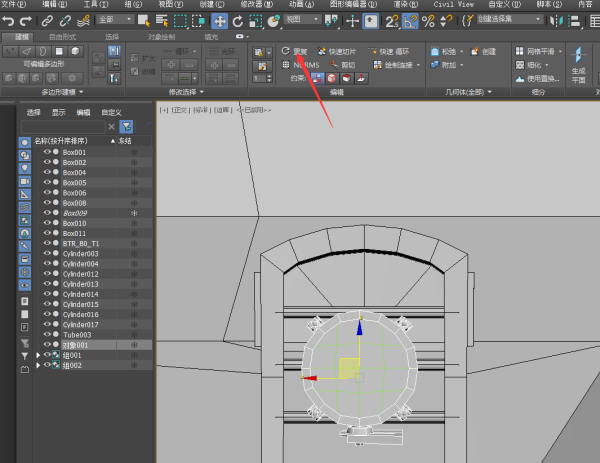Click the Generate Plane (生成平面) button

pyautogui.click(x=578, y=65)
